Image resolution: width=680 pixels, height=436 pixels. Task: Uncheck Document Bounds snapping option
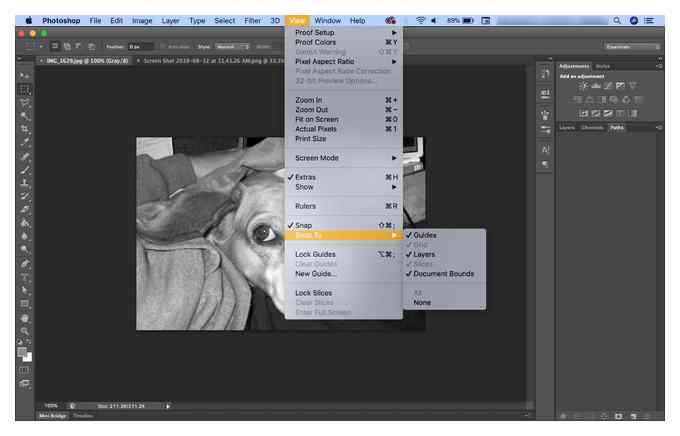(x=445, y=274)
